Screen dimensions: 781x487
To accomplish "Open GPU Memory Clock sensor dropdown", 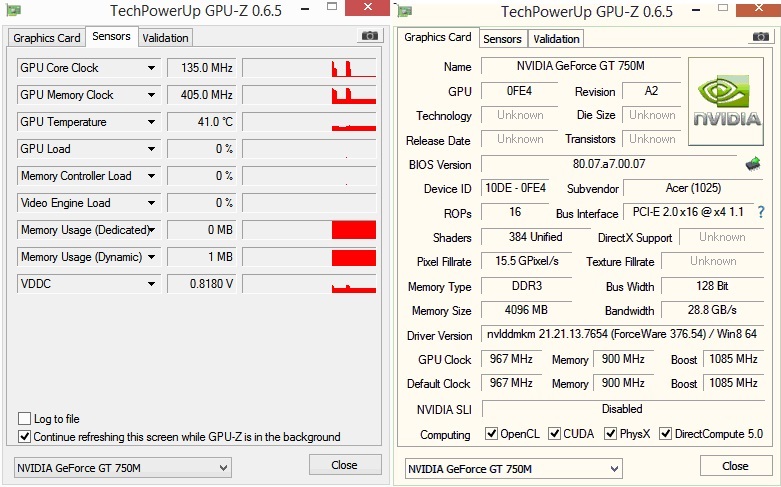I will [151, 95].
